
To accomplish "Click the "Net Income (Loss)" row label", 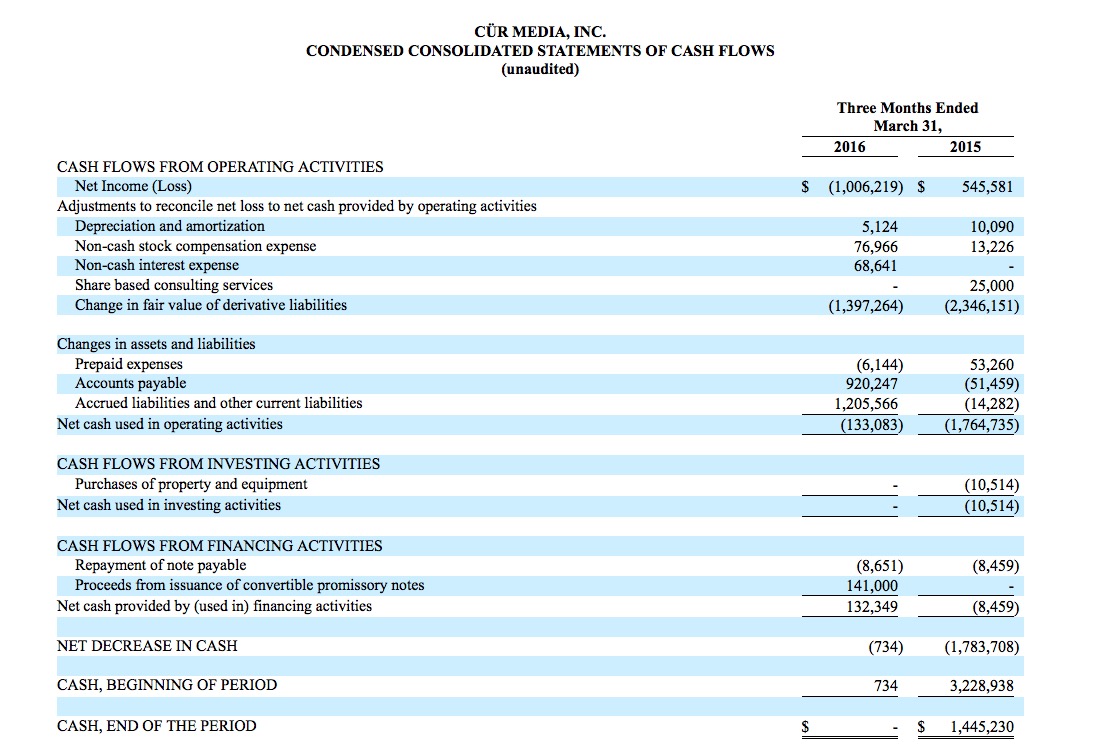I will (133, 186).
